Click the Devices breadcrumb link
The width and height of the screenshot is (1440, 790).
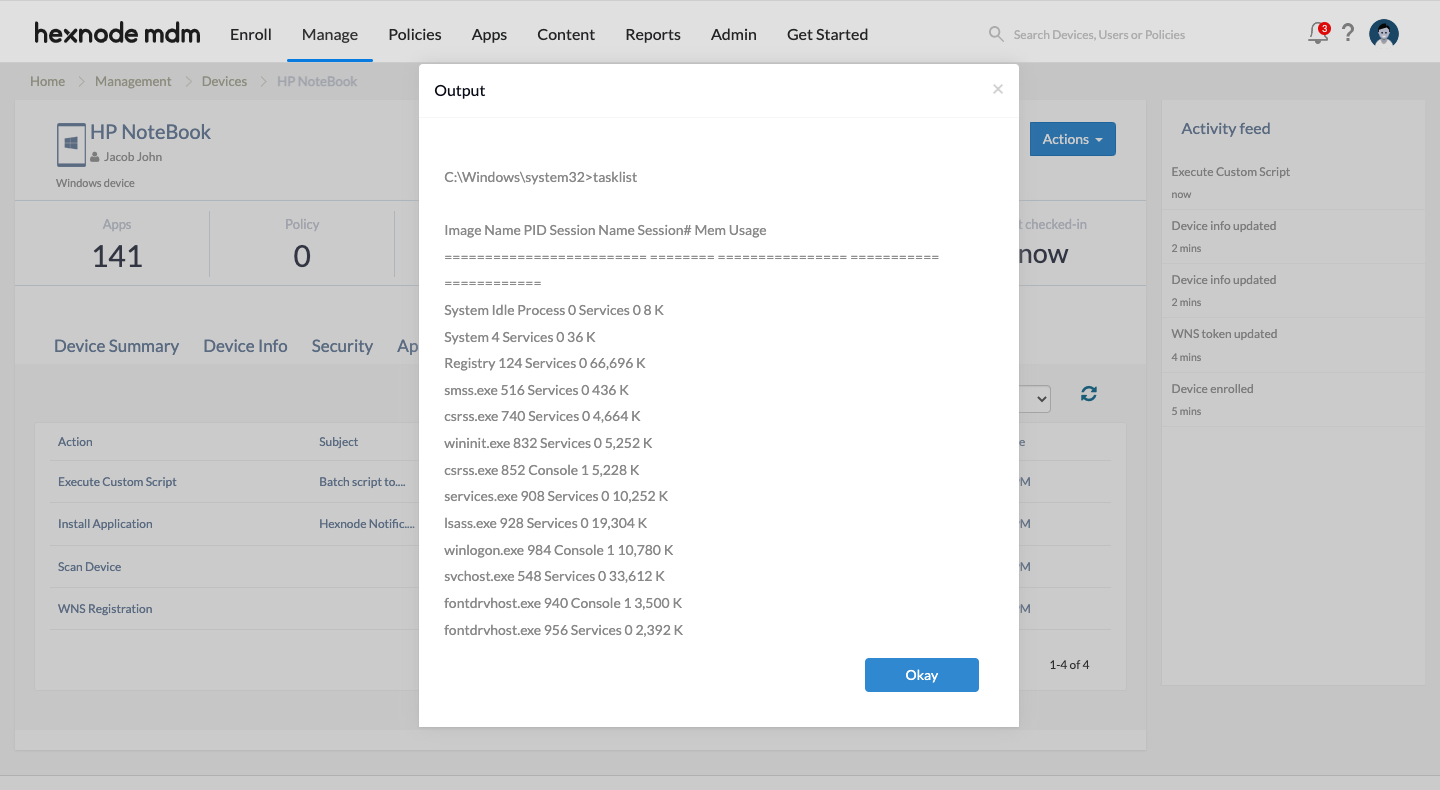point(224,81)
